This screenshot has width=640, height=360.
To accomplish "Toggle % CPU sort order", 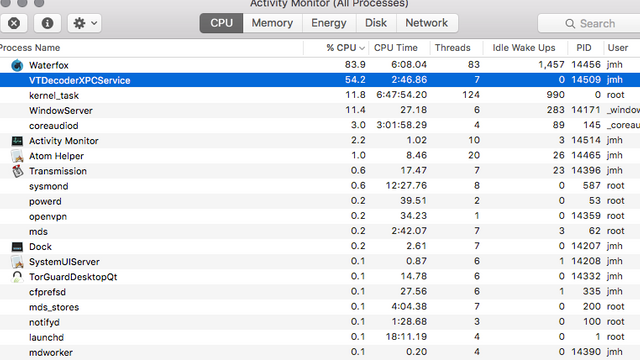I will click(336, 48).
